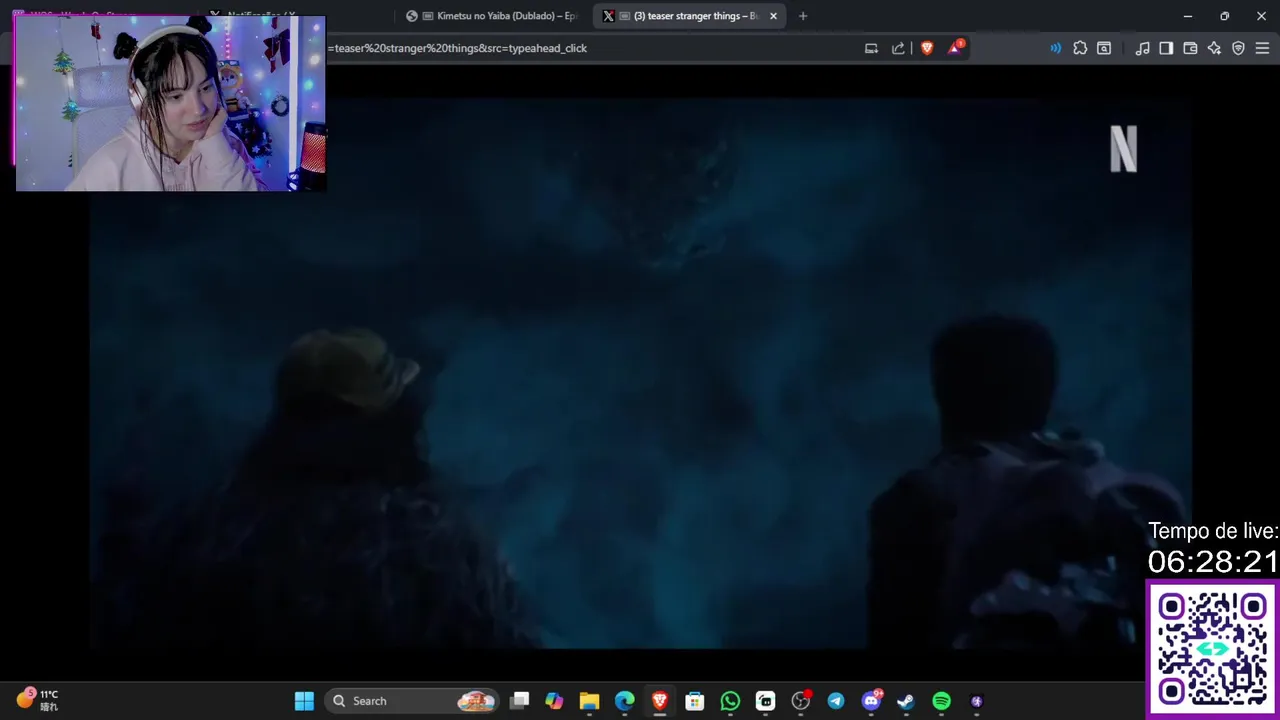
Task: Open the Brave hamburger main menu
Action: tap(1262, 48)
